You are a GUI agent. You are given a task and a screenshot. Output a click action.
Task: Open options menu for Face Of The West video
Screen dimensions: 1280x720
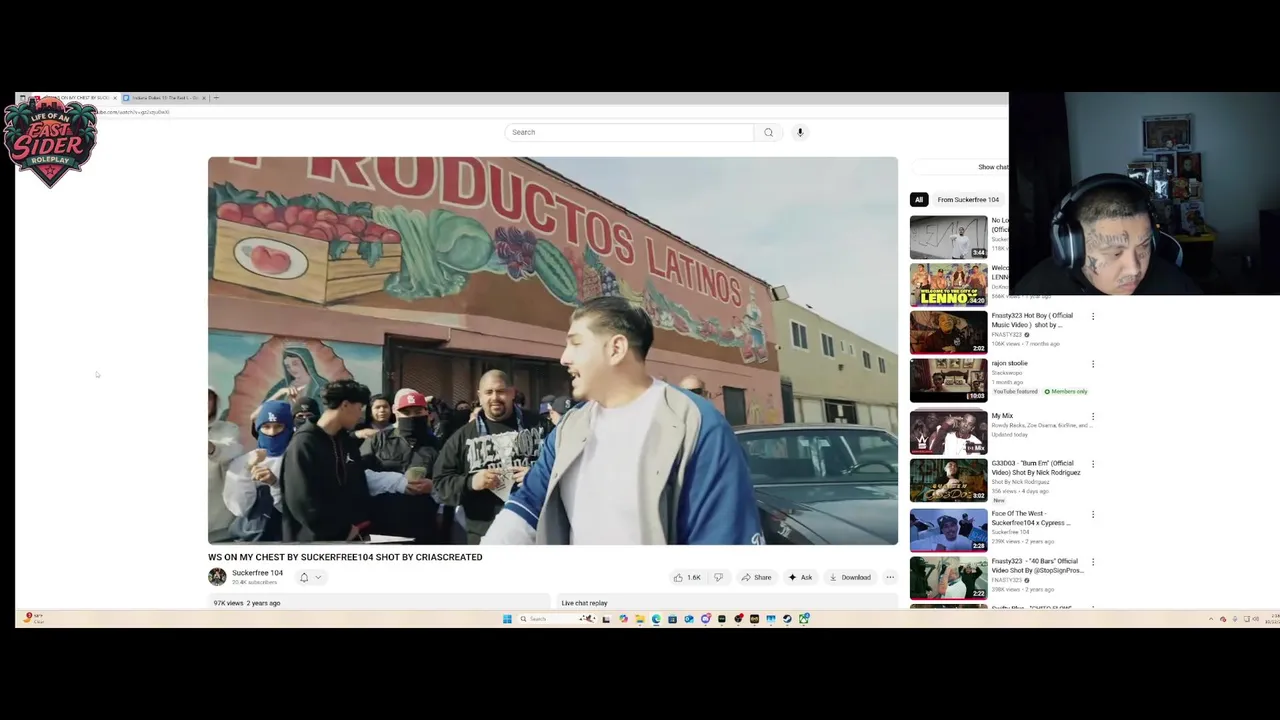point(1093,515)
